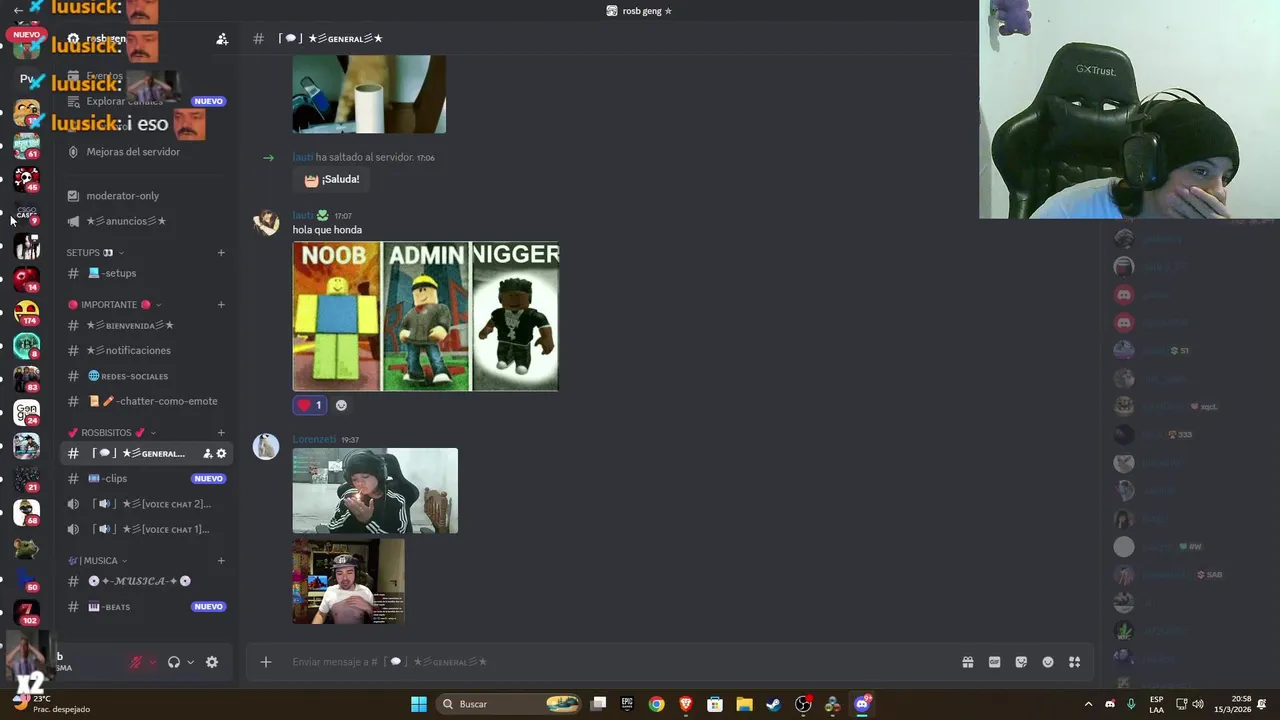Open lauti's Roblox meme image attachment
The height and width of the screenshot is (720, 1280).
tap(426, 316)
